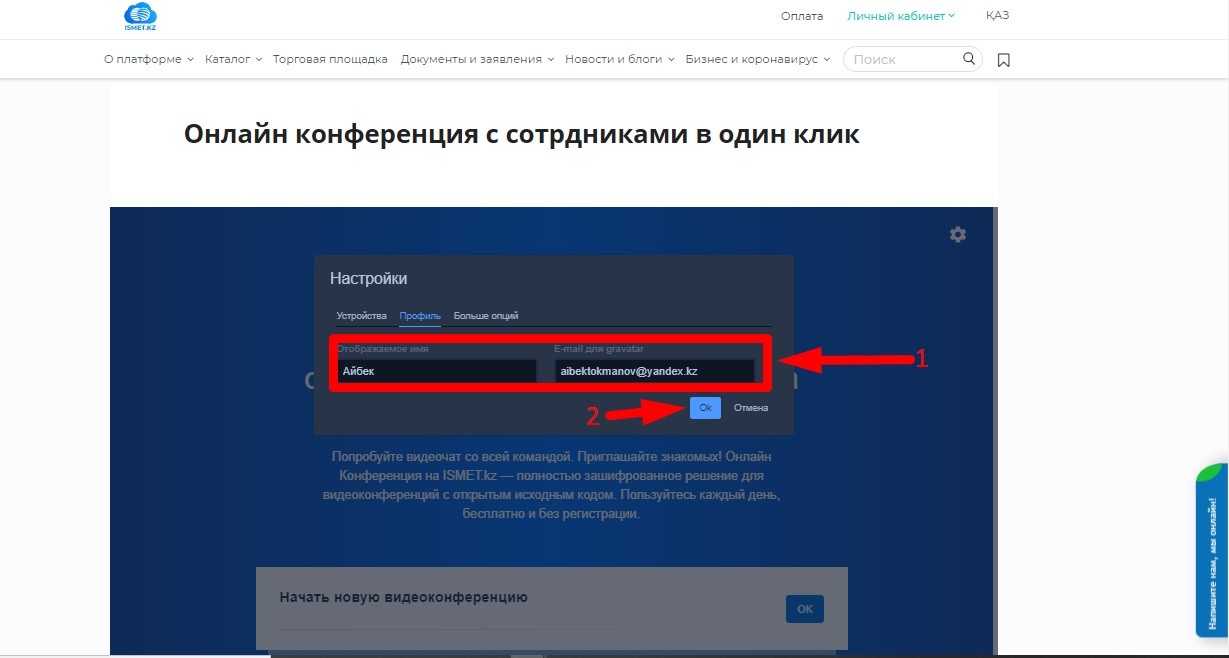The height and width of the screenshot is (658, 1229).
Task: Click Отмена to cancel settings
Action: click(750, 408)
